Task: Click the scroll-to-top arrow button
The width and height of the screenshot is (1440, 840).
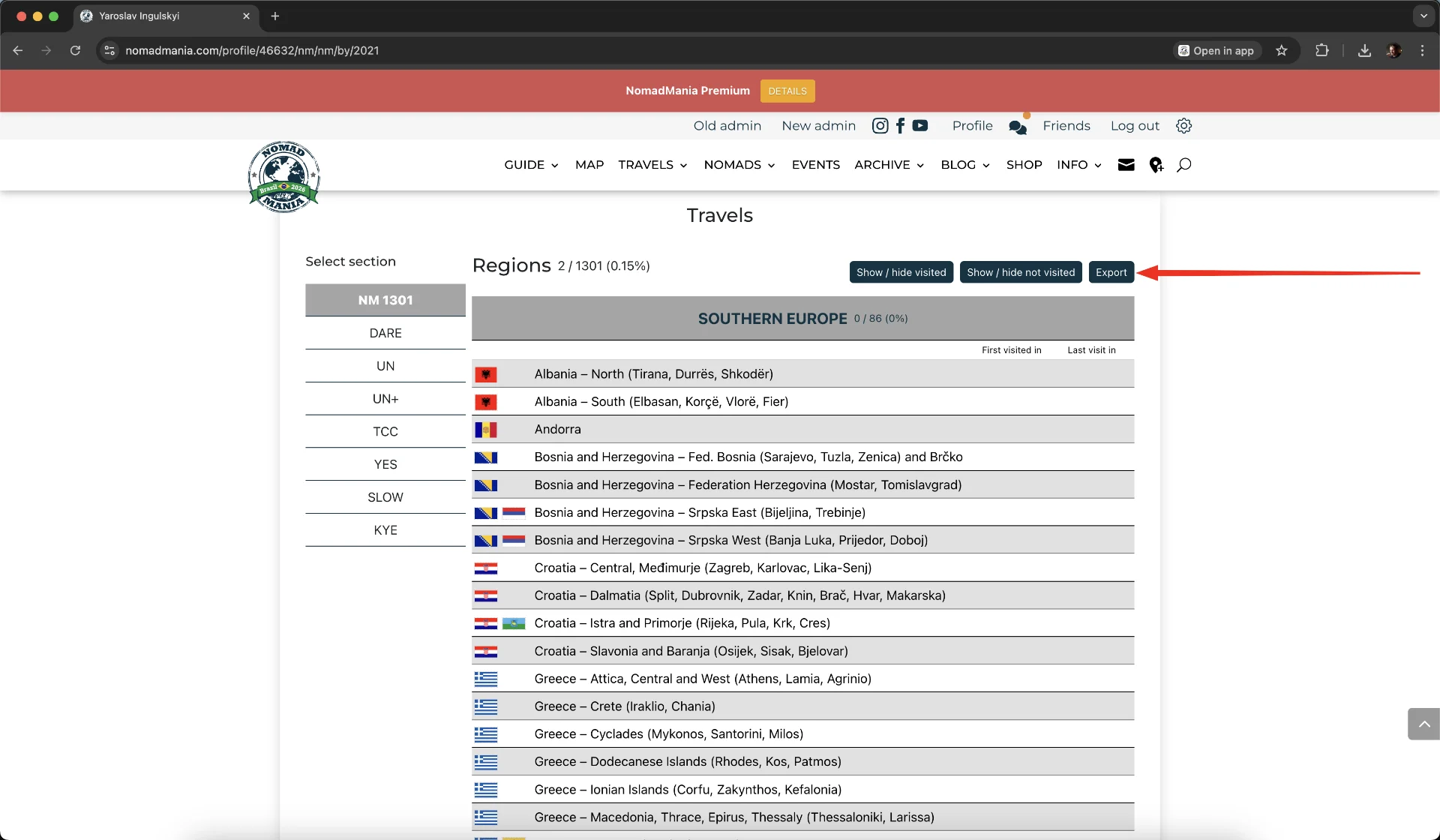Action: coord(1423,724)
